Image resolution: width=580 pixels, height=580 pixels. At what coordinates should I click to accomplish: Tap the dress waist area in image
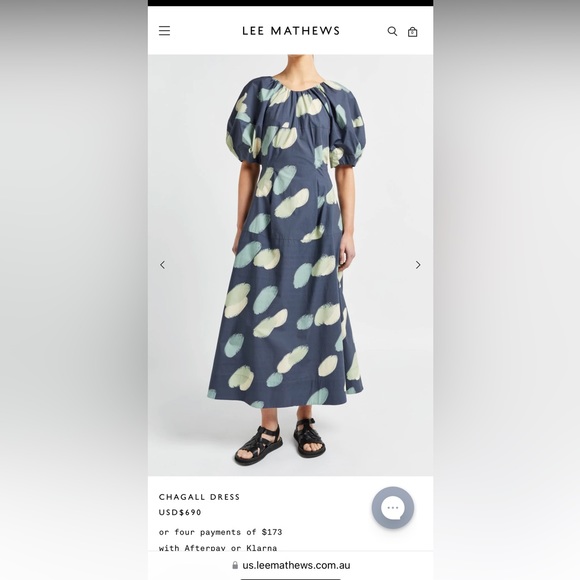click(294, 163)
